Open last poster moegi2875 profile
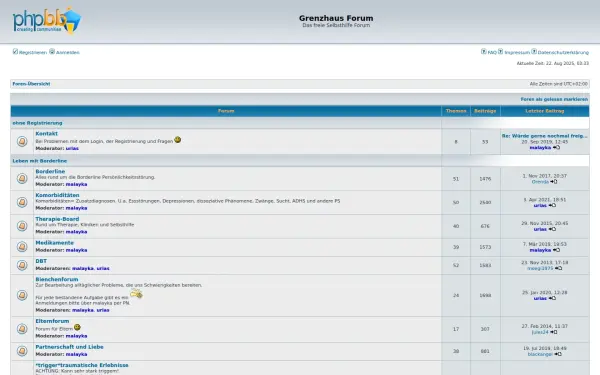Viewport: 600px width, 375px height. click(x=540, y=268)
